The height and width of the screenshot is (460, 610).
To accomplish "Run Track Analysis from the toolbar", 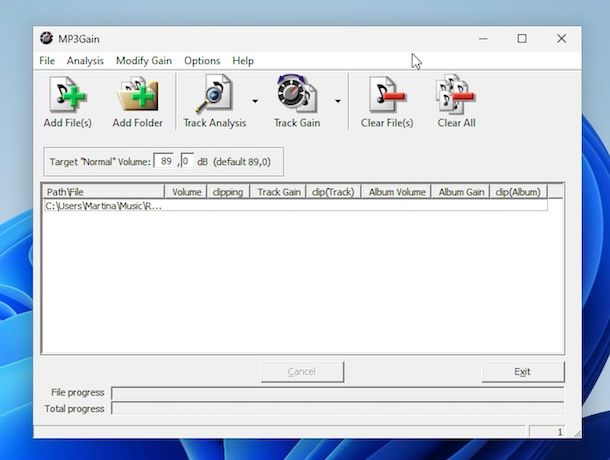I will (x=214, y=102).
